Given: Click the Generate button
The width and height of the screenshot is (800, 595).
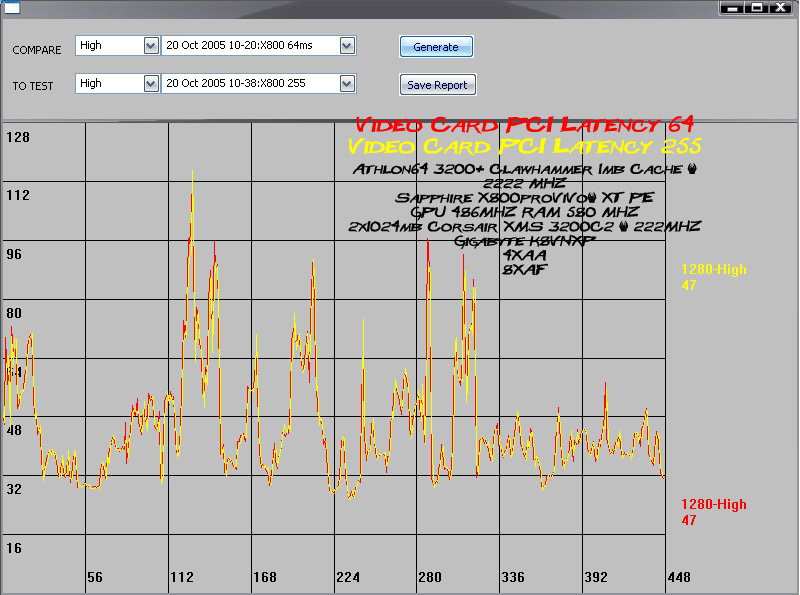Looking at the screenshot, I should click(x=436, y=47).
